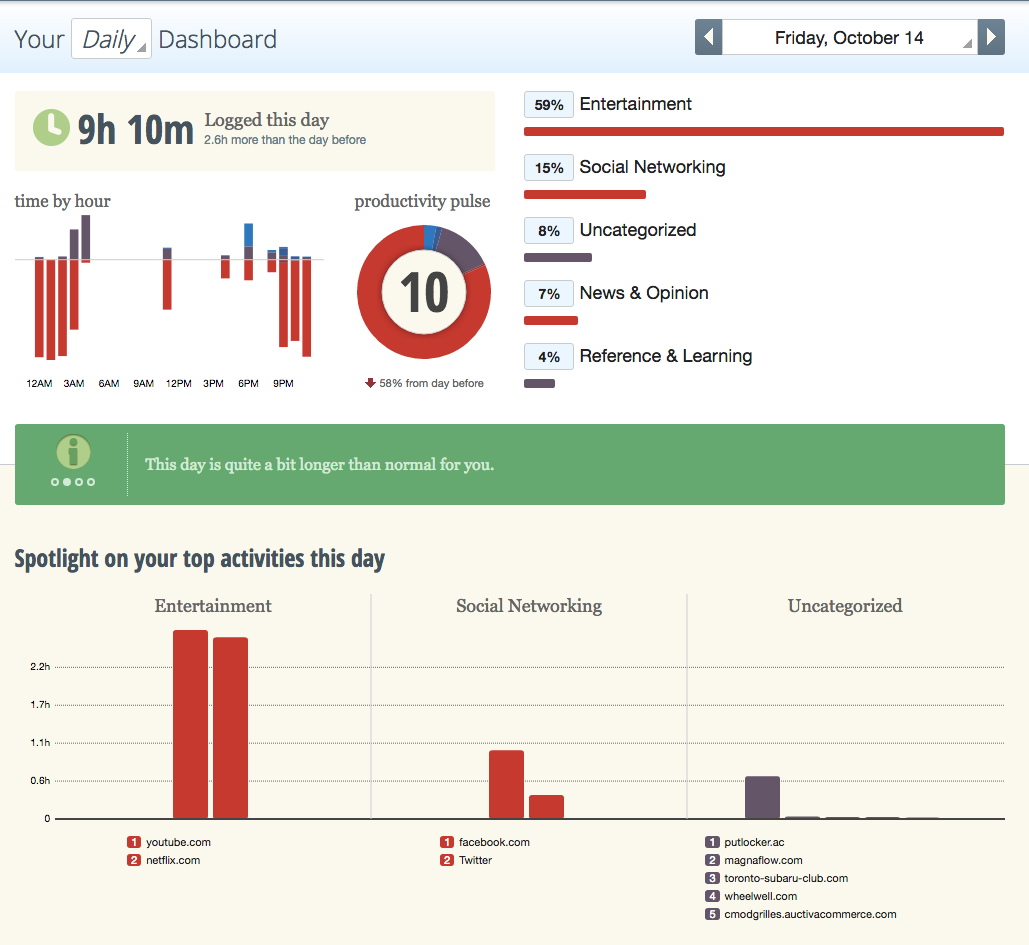The image size is (1029, 945).
Task: Open putlocker.ac in the legend
Action: tap(754, 842)
